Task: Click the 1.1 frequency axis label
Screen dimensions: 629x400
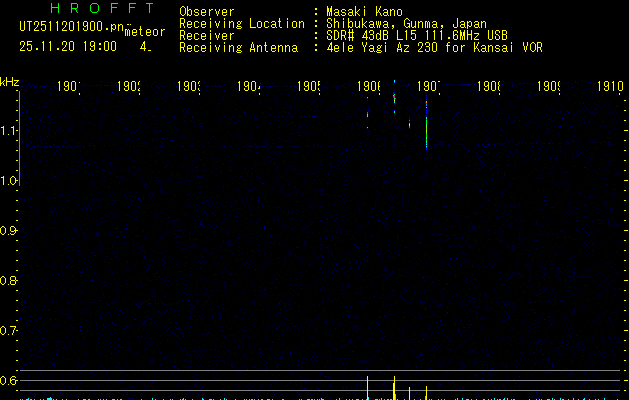Action: click(8, 131)
